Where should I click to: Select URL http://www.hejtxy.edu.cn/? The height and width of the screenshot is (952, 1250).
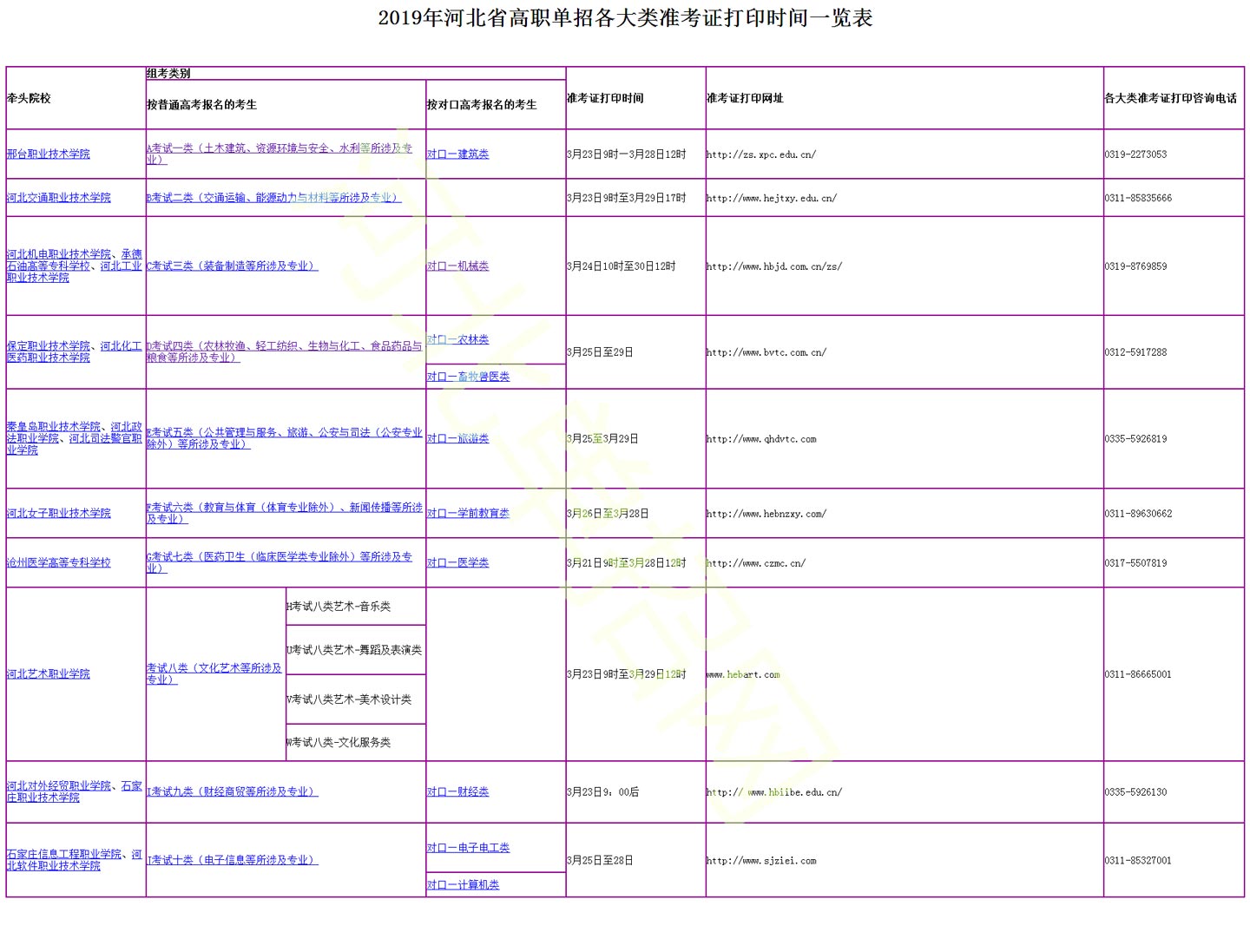pos(772,198)
